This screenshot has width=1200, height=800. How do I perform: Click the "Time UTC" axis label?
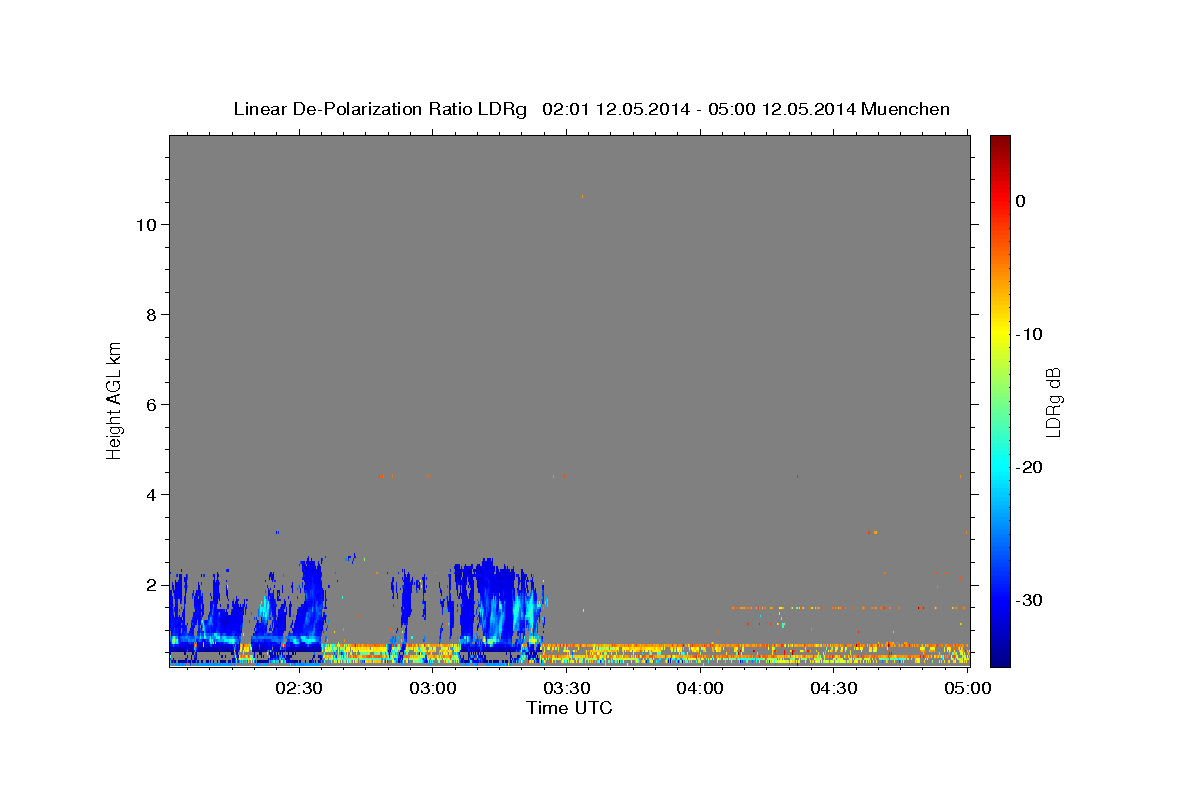tap(569, 708)
